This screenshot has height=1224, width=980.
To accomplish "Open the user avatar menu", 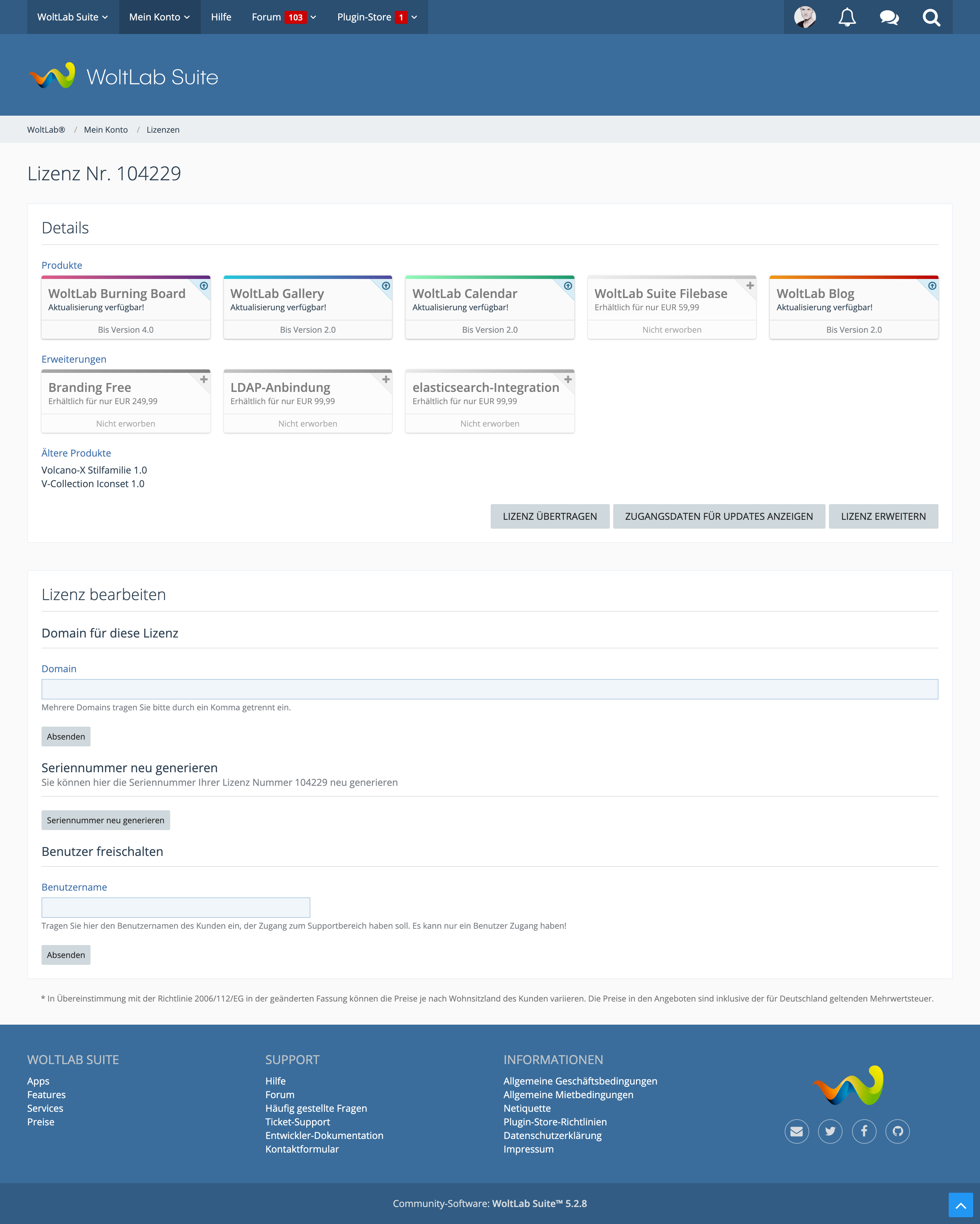I will click(x=804, y=17).
